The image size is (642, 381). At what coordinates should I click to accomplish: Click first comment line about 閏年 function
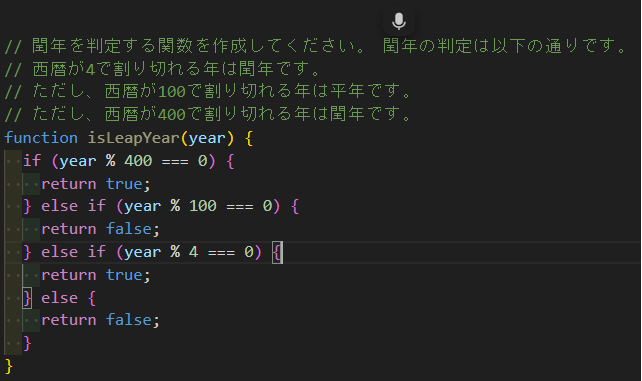point(315,46)
